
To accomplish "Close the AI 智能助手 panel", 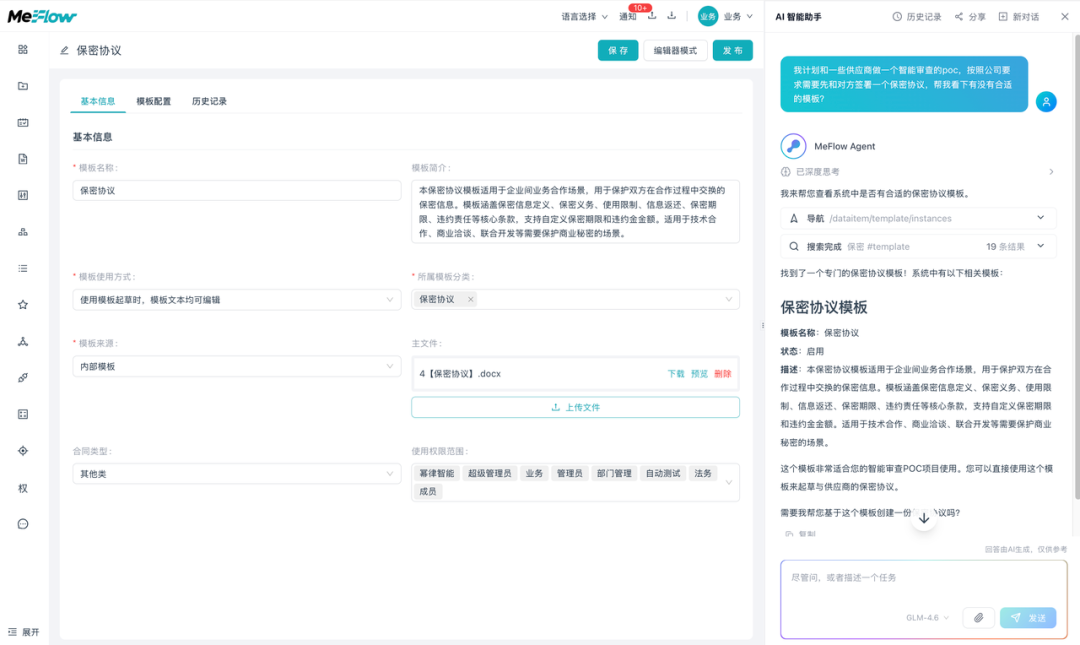I will [x=1064, y=17].
